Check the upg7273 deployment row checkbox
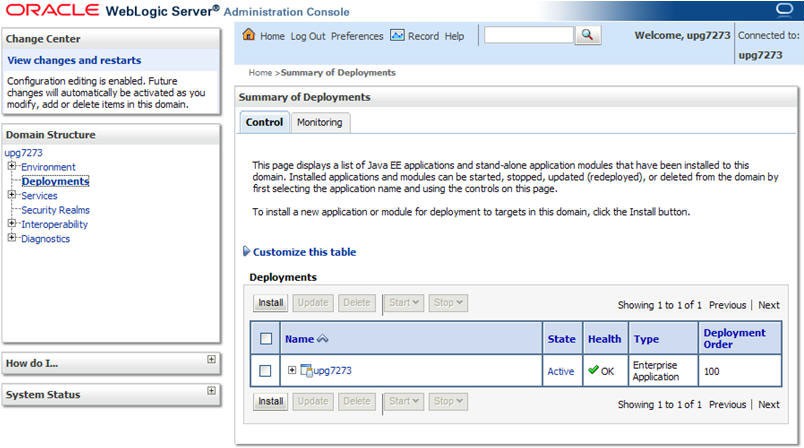 pyautogui.click(x=265, y=371)
